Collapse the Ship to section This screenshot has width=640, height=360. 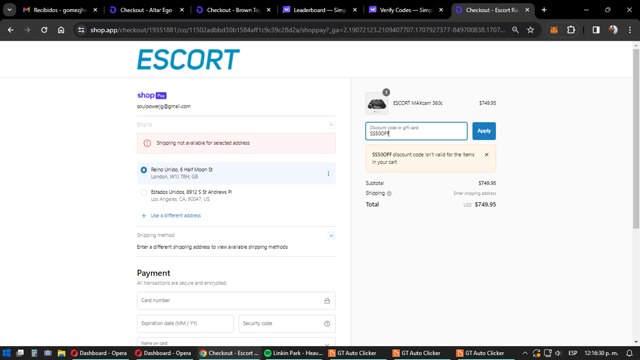click(331, 125)
